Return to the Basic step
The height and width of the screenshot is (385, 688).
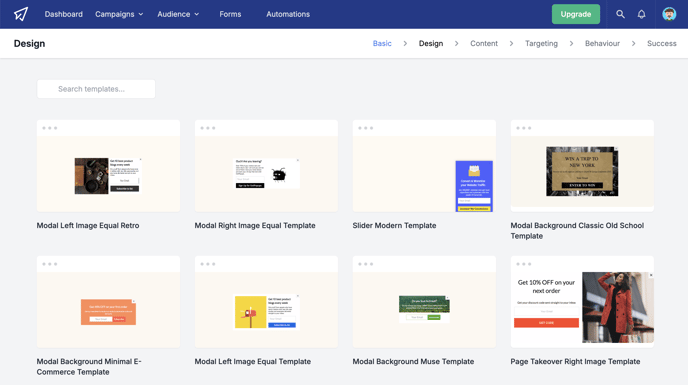click(382, 43)
